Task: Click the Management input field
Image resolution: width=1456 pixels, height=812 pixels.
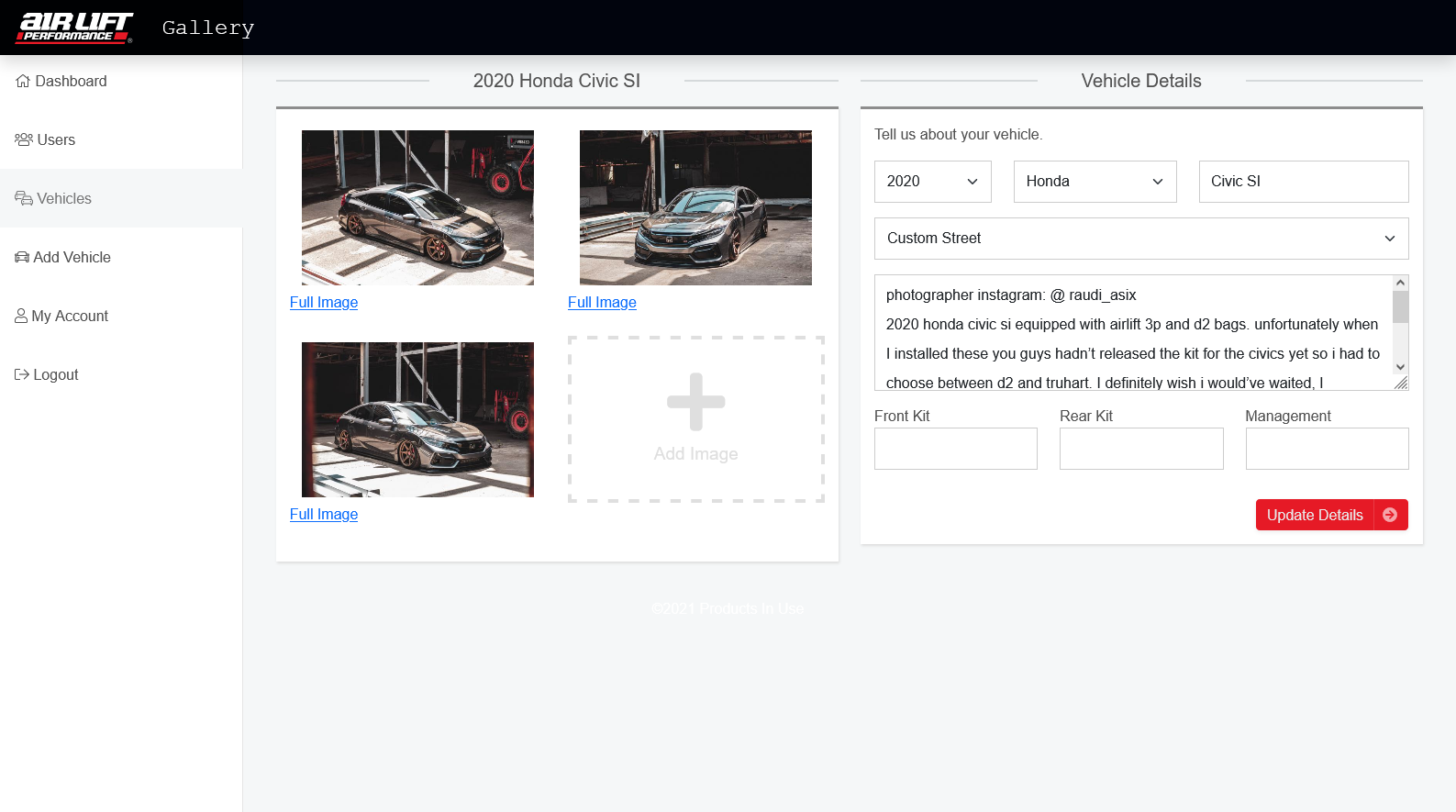Action: [x=1328, y=449]
